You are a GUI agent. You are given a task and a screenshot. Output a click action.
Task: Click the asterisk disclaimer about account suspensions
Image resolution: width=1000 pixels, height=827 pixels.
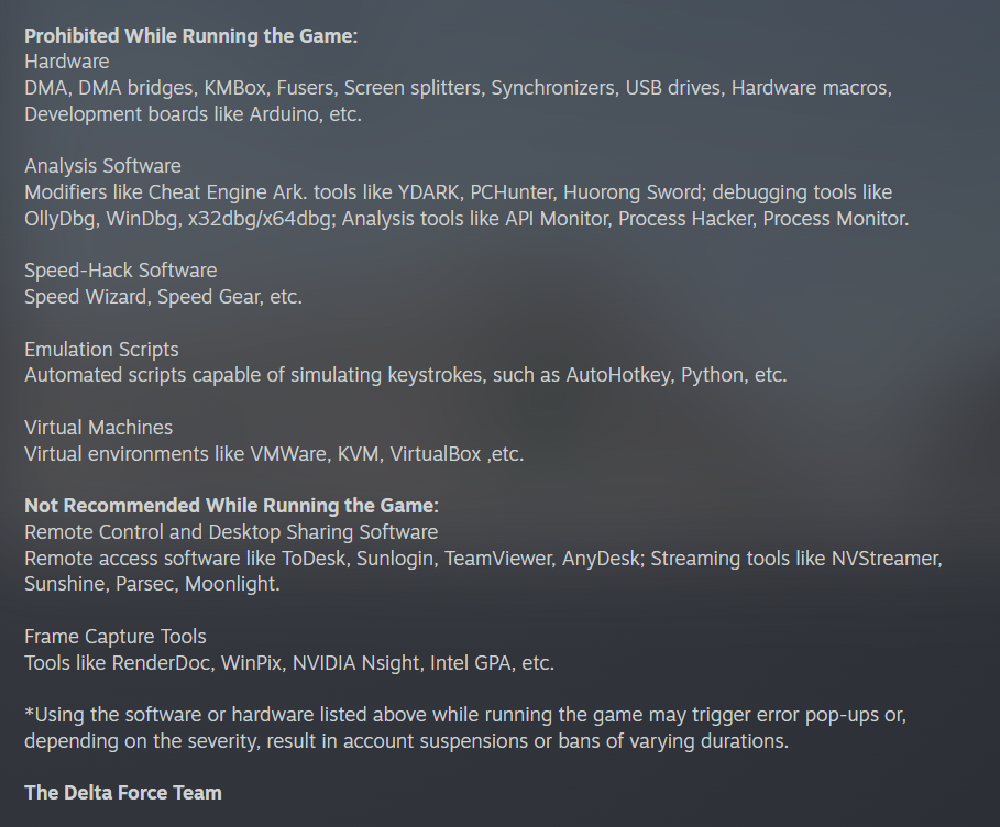point(465,728)
